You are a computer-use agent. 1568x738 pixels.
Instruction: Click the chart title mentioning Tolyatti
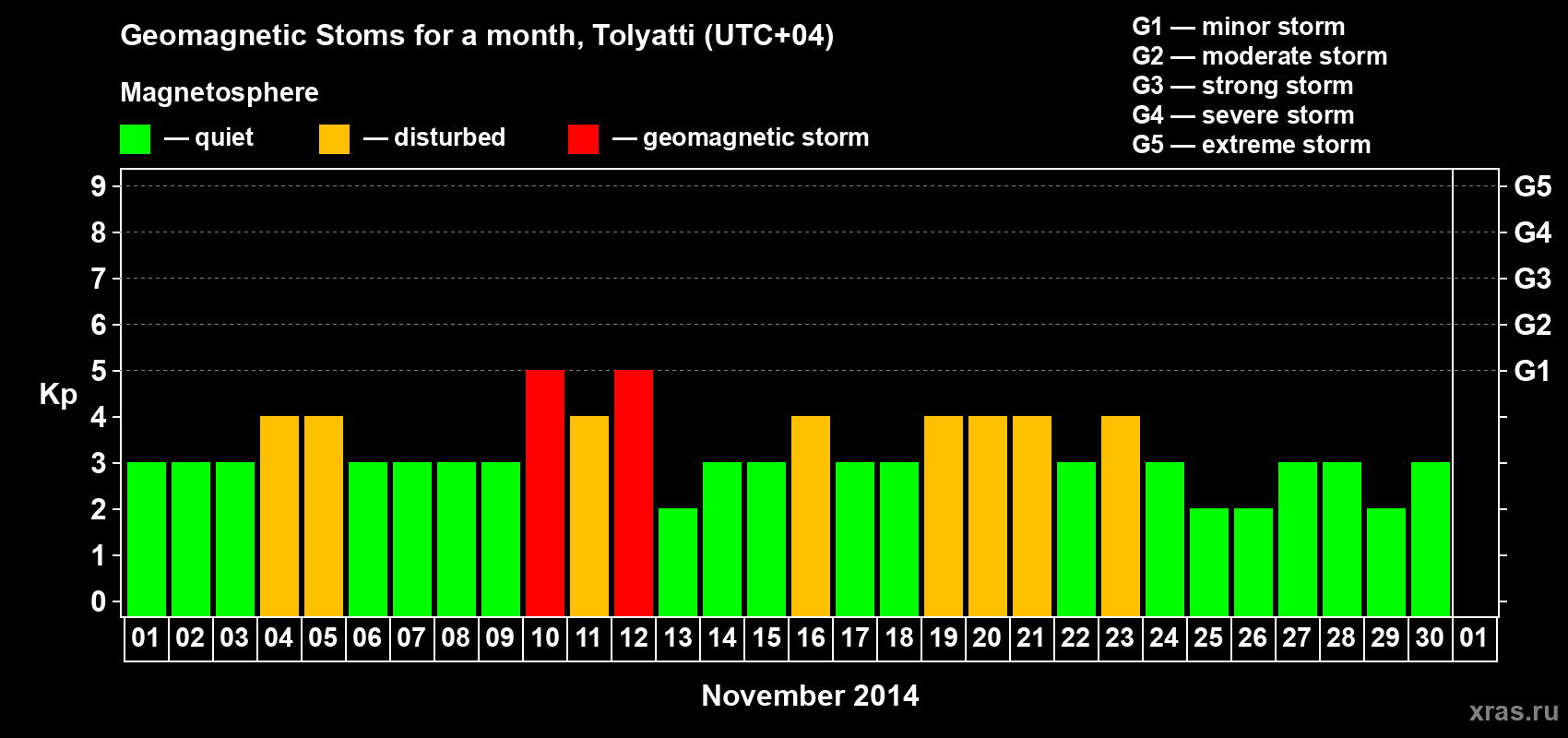point(477,36)
